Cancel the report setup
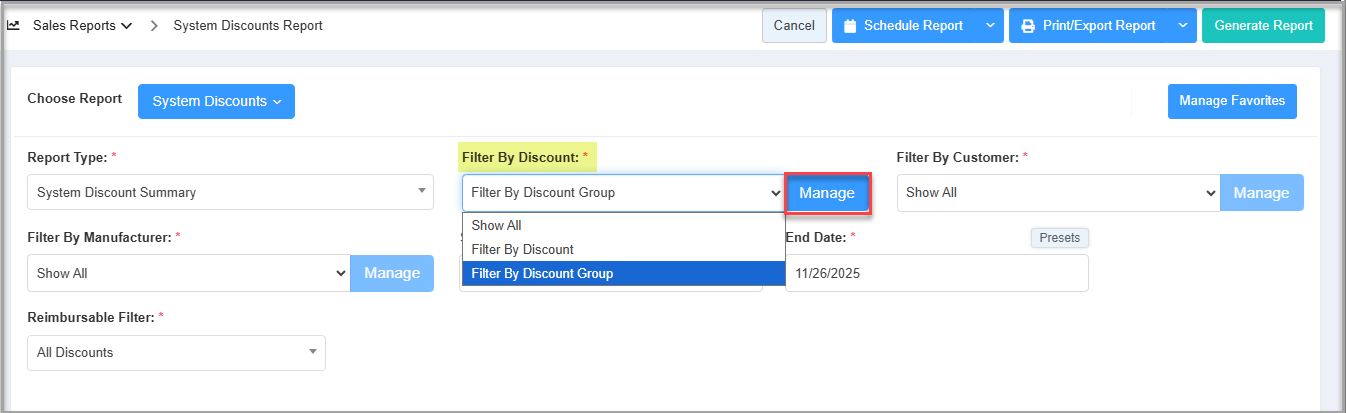 [x=794, y=26]
